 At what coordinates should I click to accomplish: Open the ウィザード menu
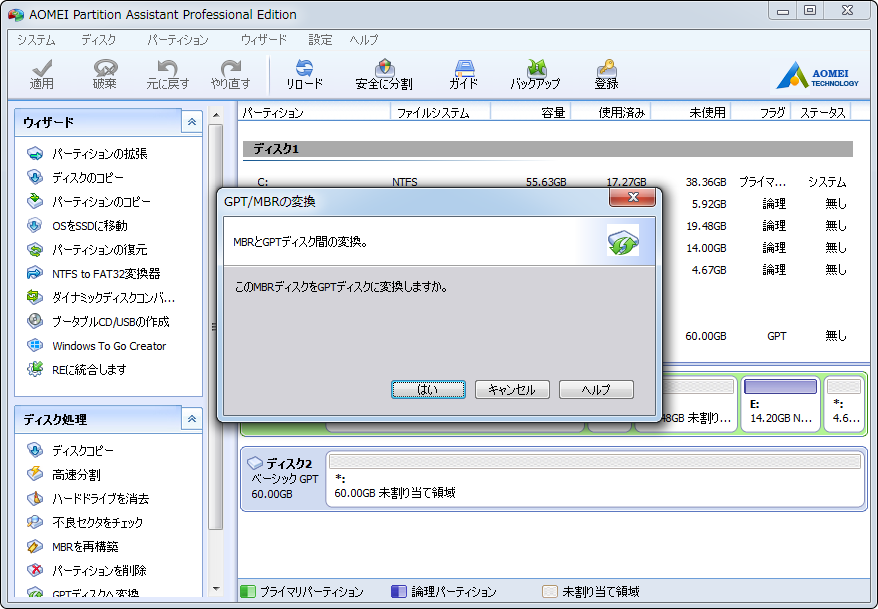[x=264, y=40]
